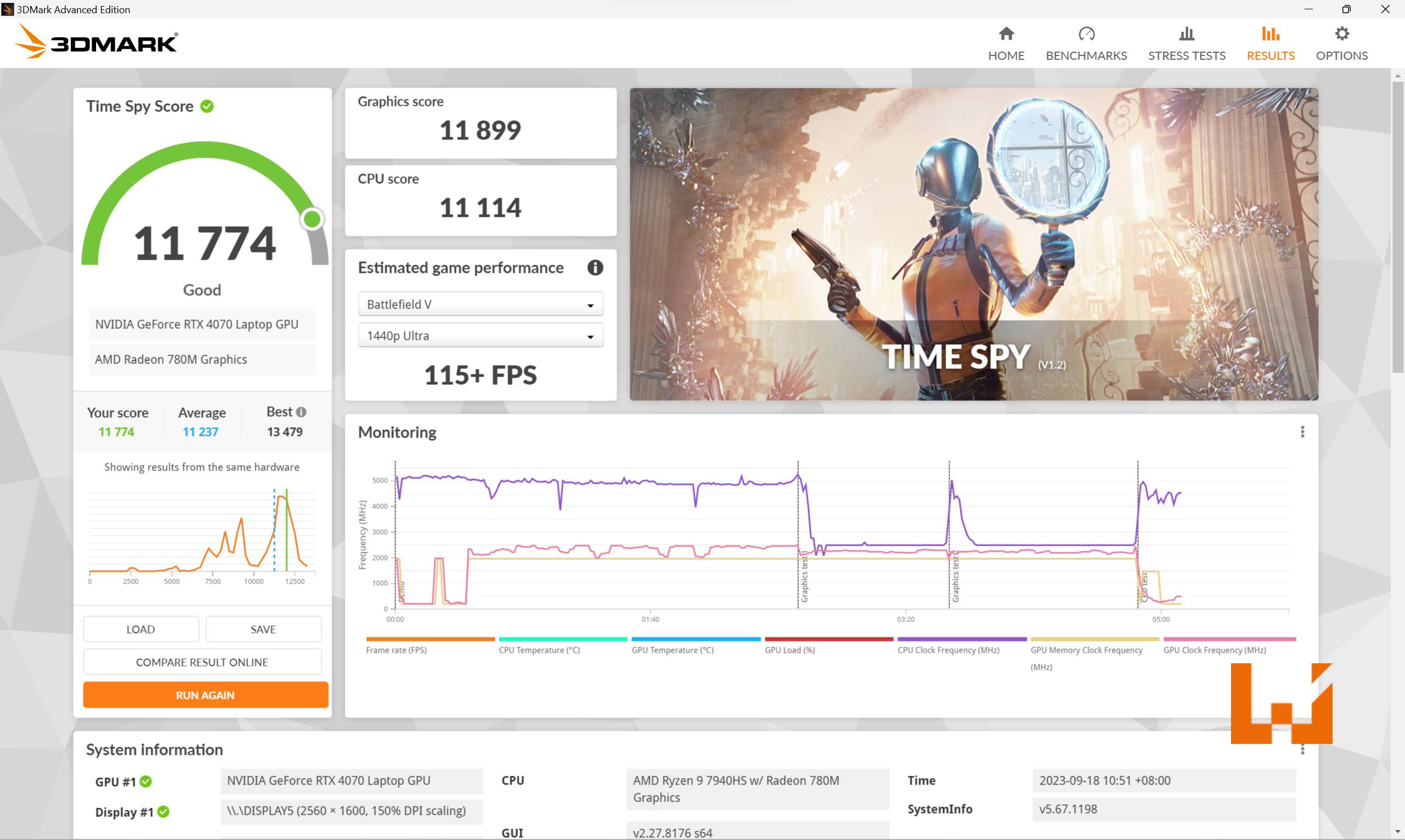Click the info icon next to Best
1405x840 pixels.
pos(301,412)
